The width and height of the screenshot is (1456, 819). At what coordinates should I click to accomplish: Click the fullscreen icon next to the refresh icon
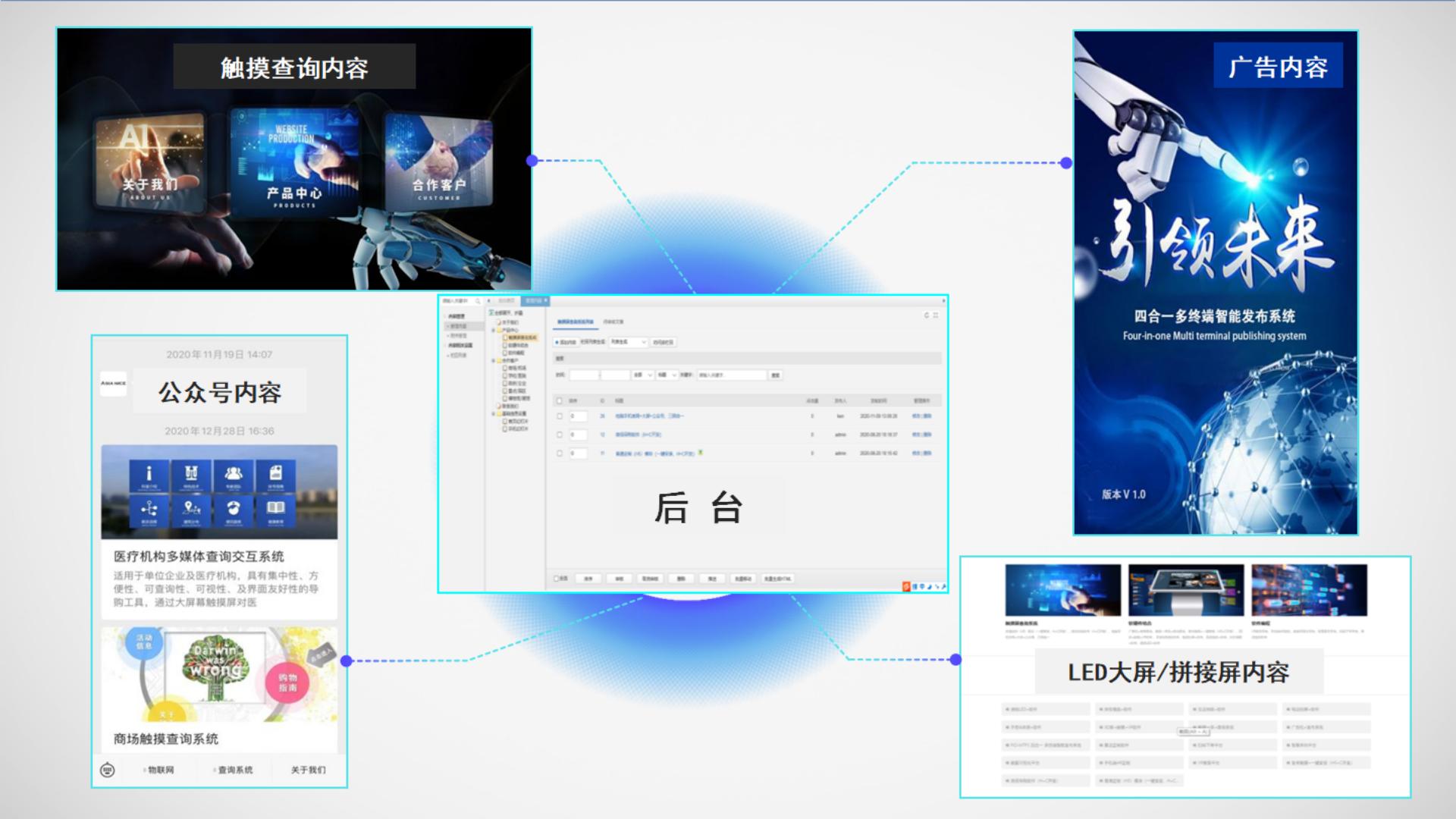(937, 315)
